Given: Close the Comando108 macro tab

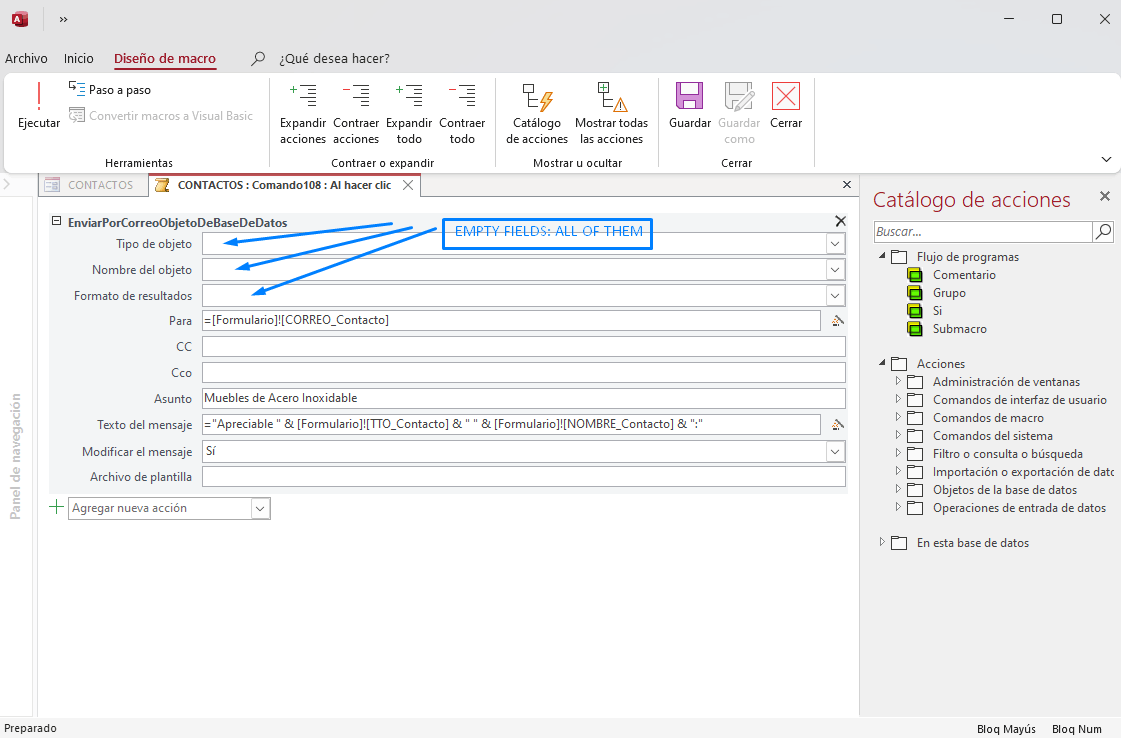Looking at the screenshot, I should tap(408, 185).
